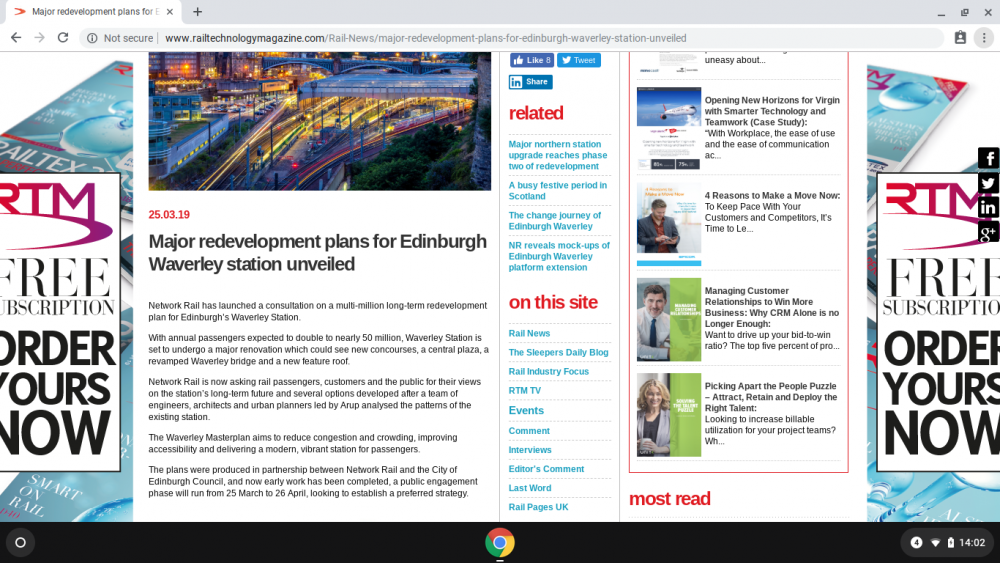This screenshot has width=1000, height=563.
Task: Open the Managing Customer Relationships thumbnail
Action: point(668,319)
